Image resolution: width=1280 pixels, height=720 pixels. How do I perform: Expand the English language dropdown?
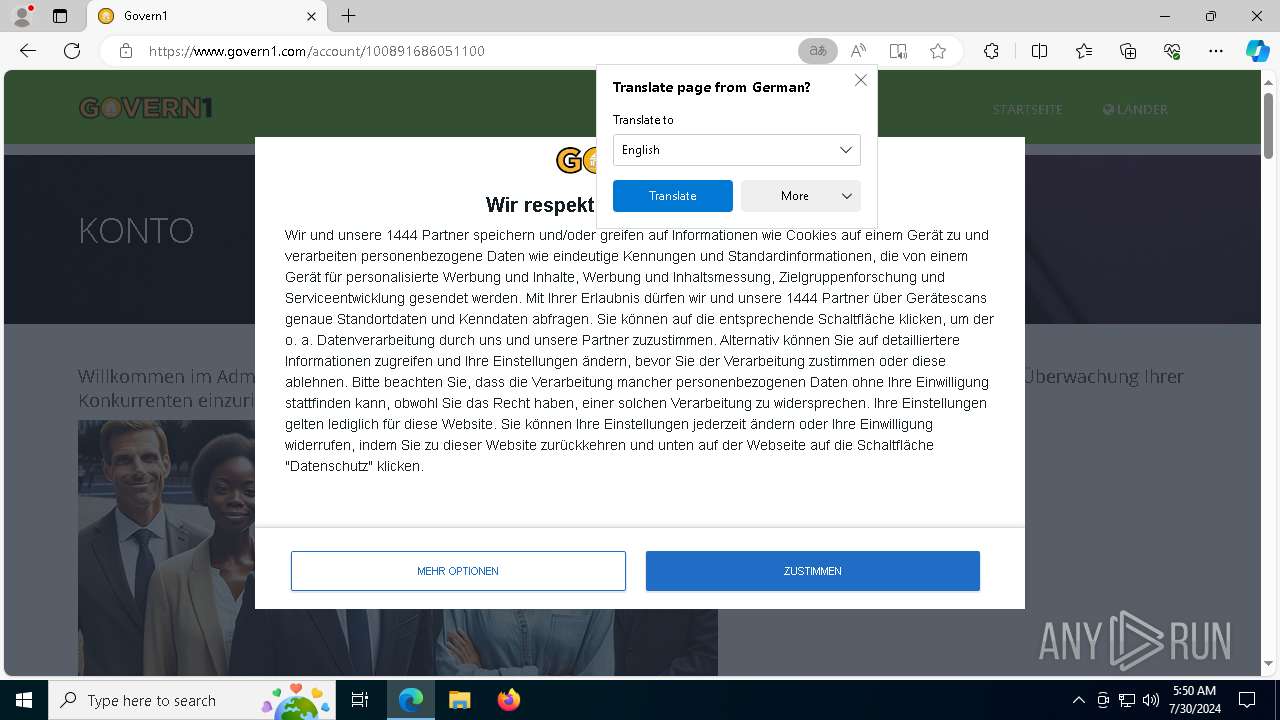click(736, 150)
